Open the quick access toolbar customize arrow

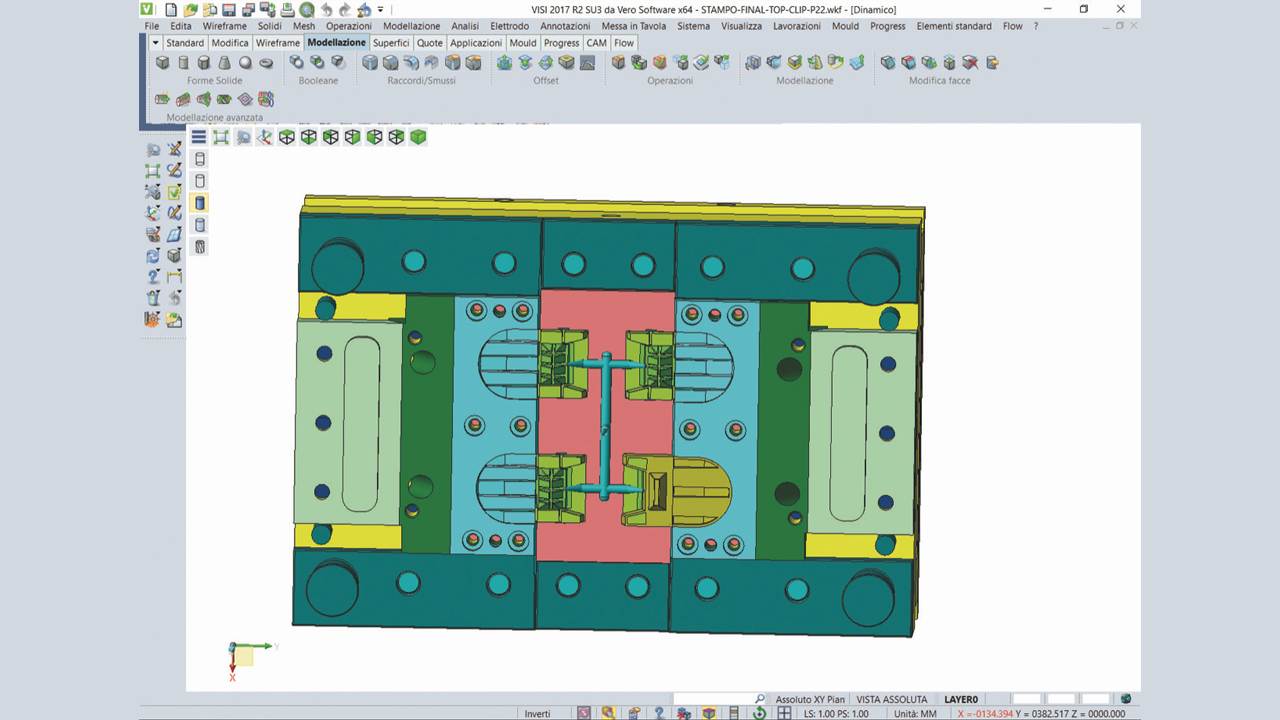tap(381, 10)
